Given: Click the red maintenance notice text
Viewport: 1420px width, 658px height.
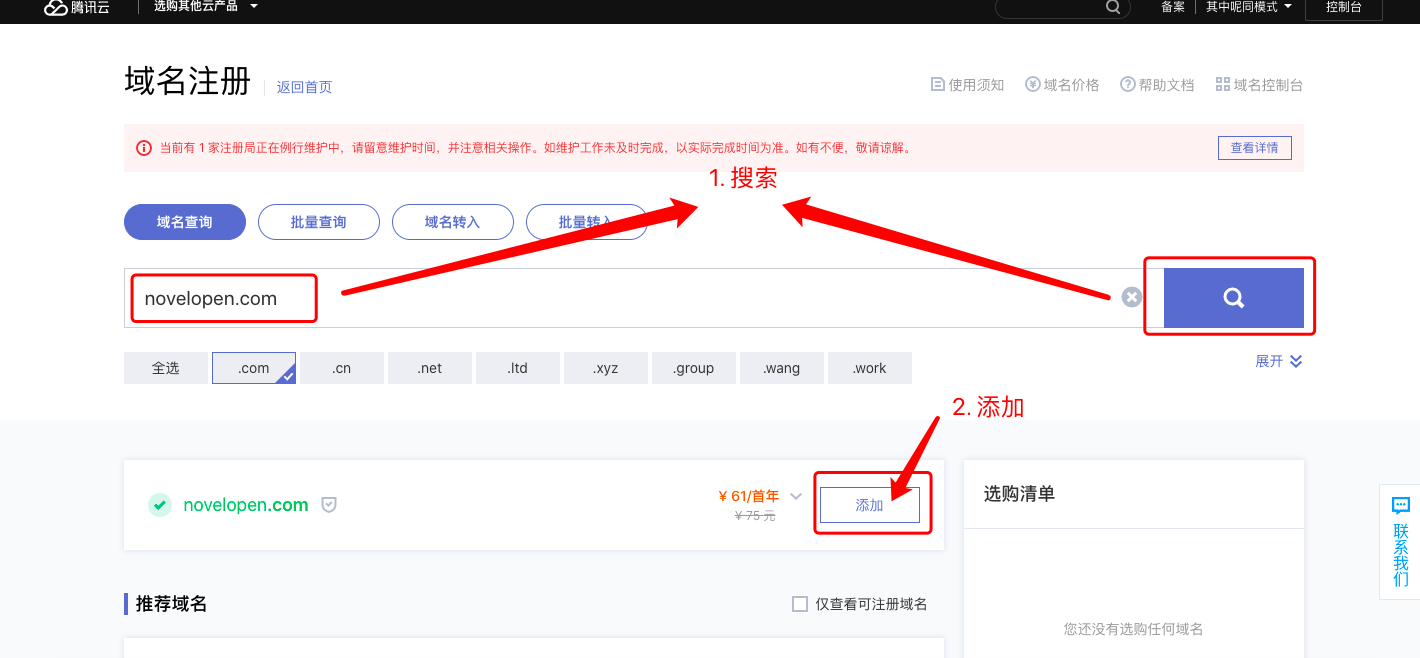Looking at the screenshot, I should pos(537,148).
